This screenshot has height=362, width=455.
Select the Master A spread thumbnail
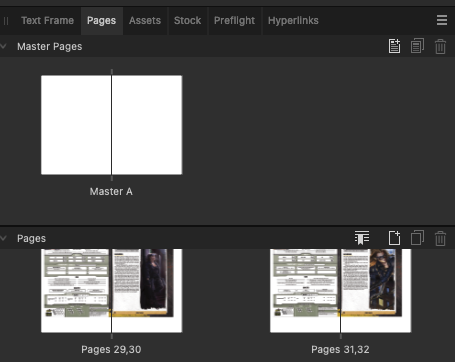(x=112, y=125)
